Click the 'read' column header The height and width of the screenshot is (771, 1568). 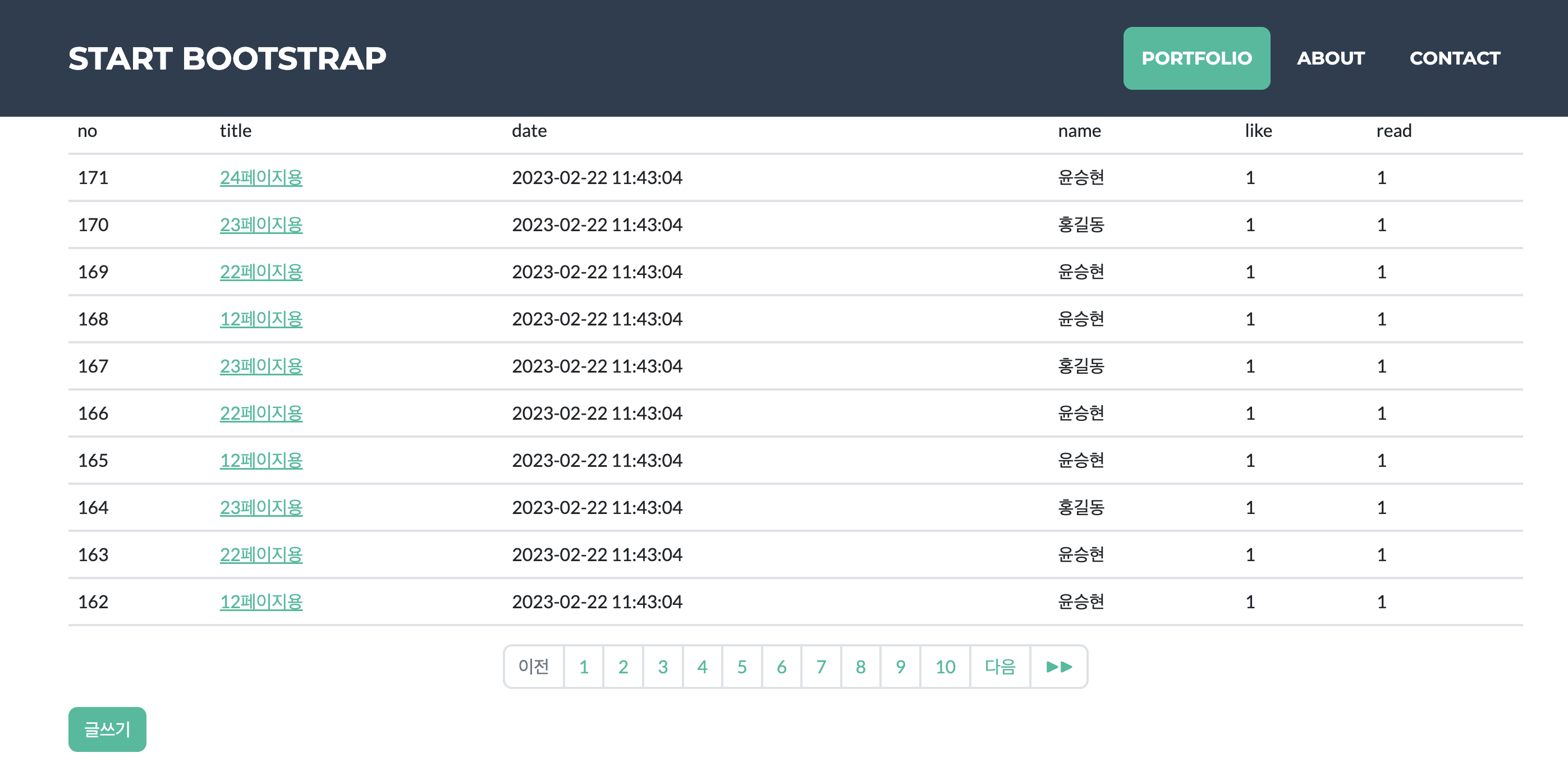click(1394, 131)
